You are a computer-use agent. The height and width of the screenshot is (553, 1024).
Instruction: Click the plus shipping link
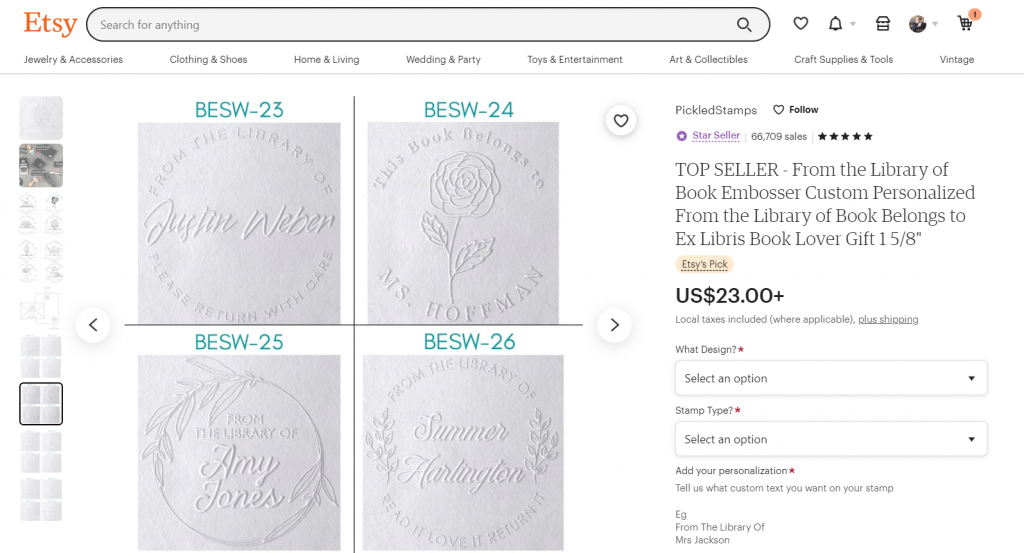pyautogui.click(x=888, y=320)
